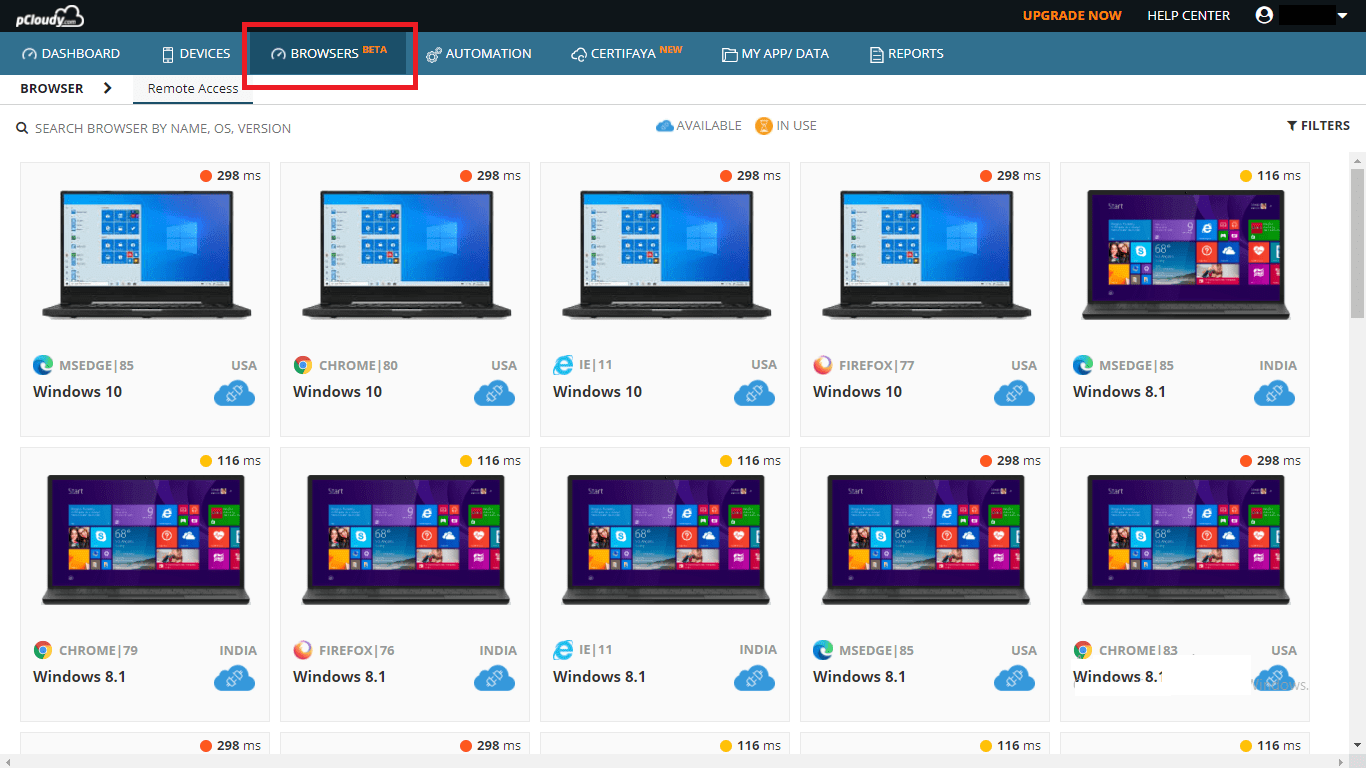
Task: Click Chrome icon on CHROME 80 card
Action: point(303,365)
